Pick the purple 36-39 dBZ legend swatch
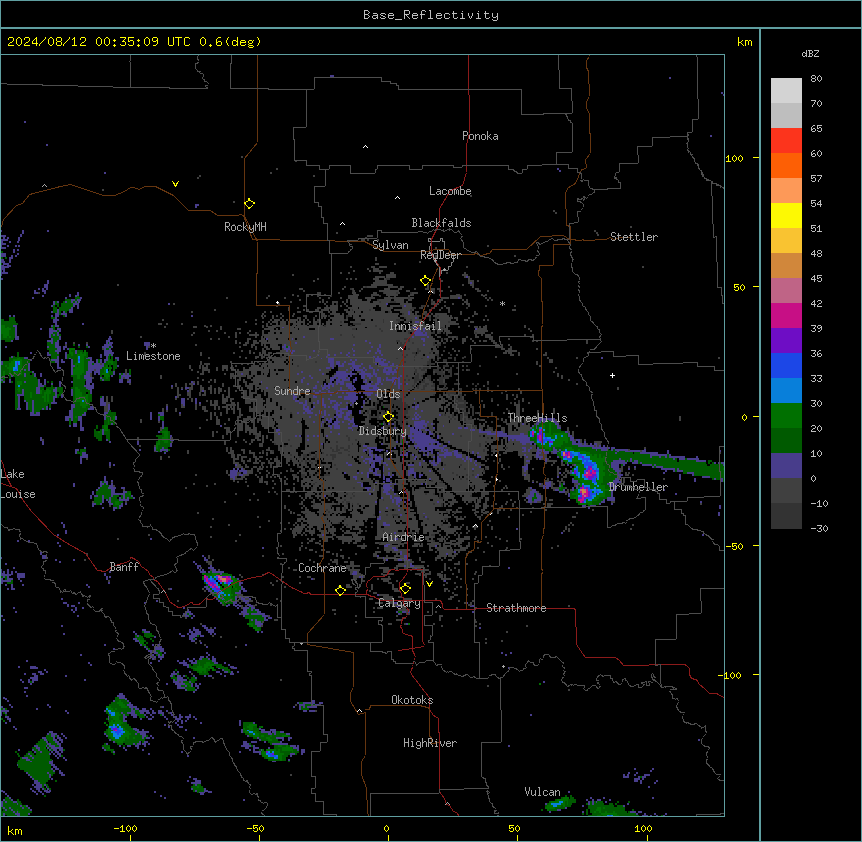Screen dimensions: 862x842 tap(786, 341)
